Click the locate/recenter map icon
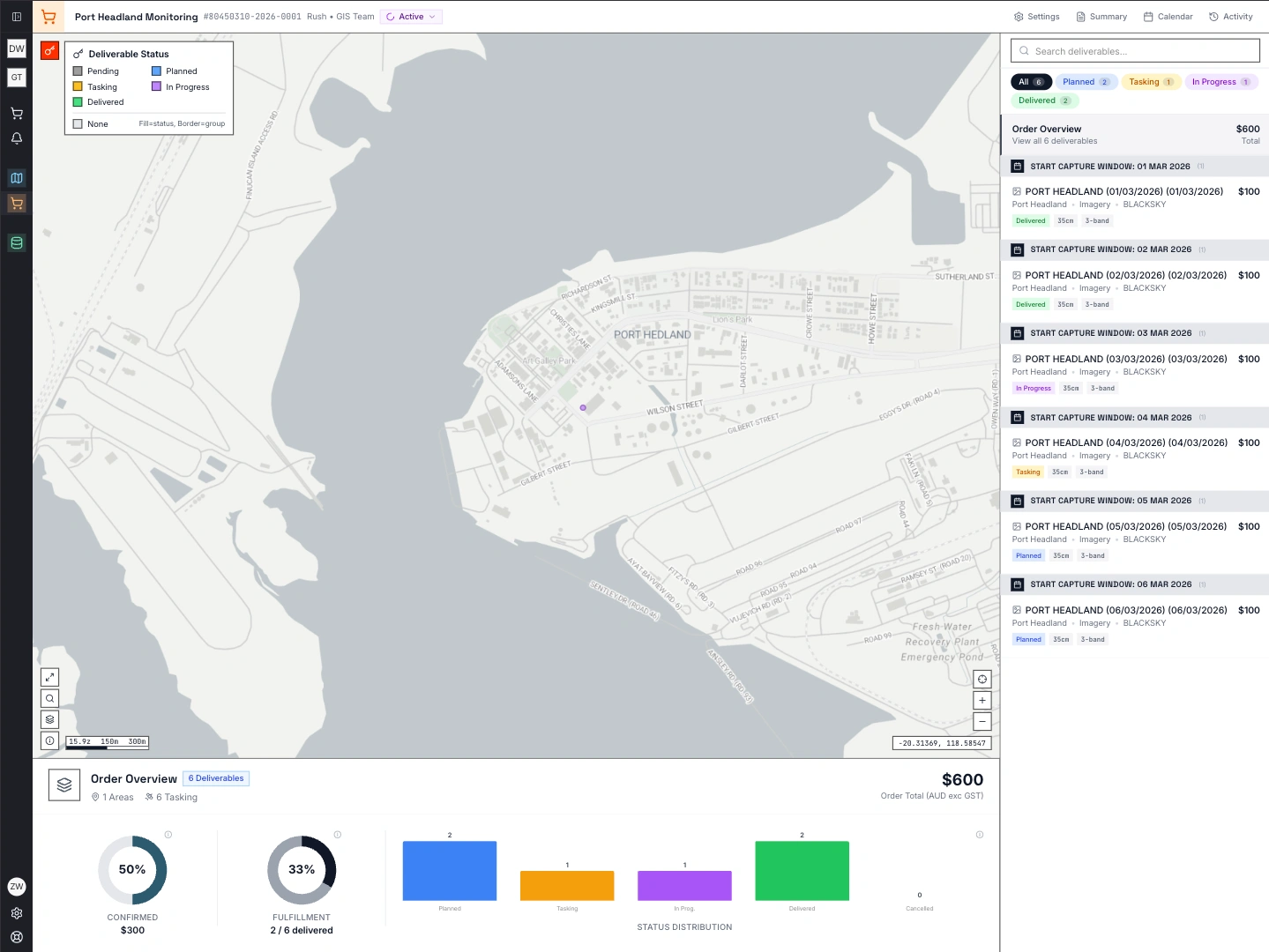Viewport: 1269px width, 952px height. (982, 679)
